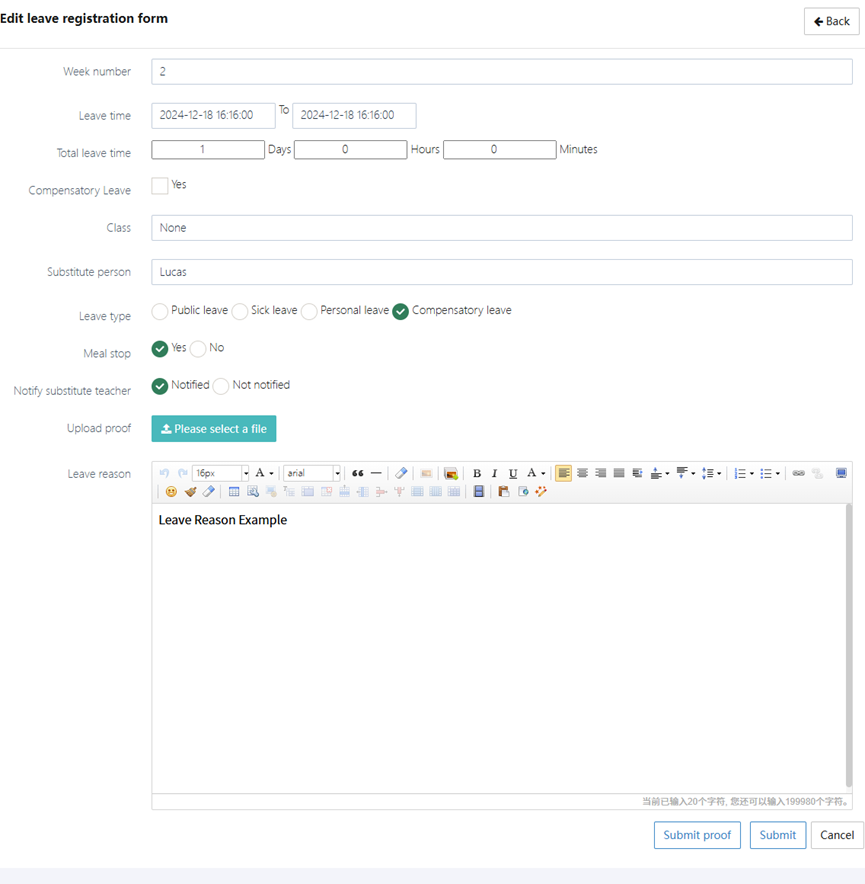Expand the ordered list style dropdown

pos(752,473)
